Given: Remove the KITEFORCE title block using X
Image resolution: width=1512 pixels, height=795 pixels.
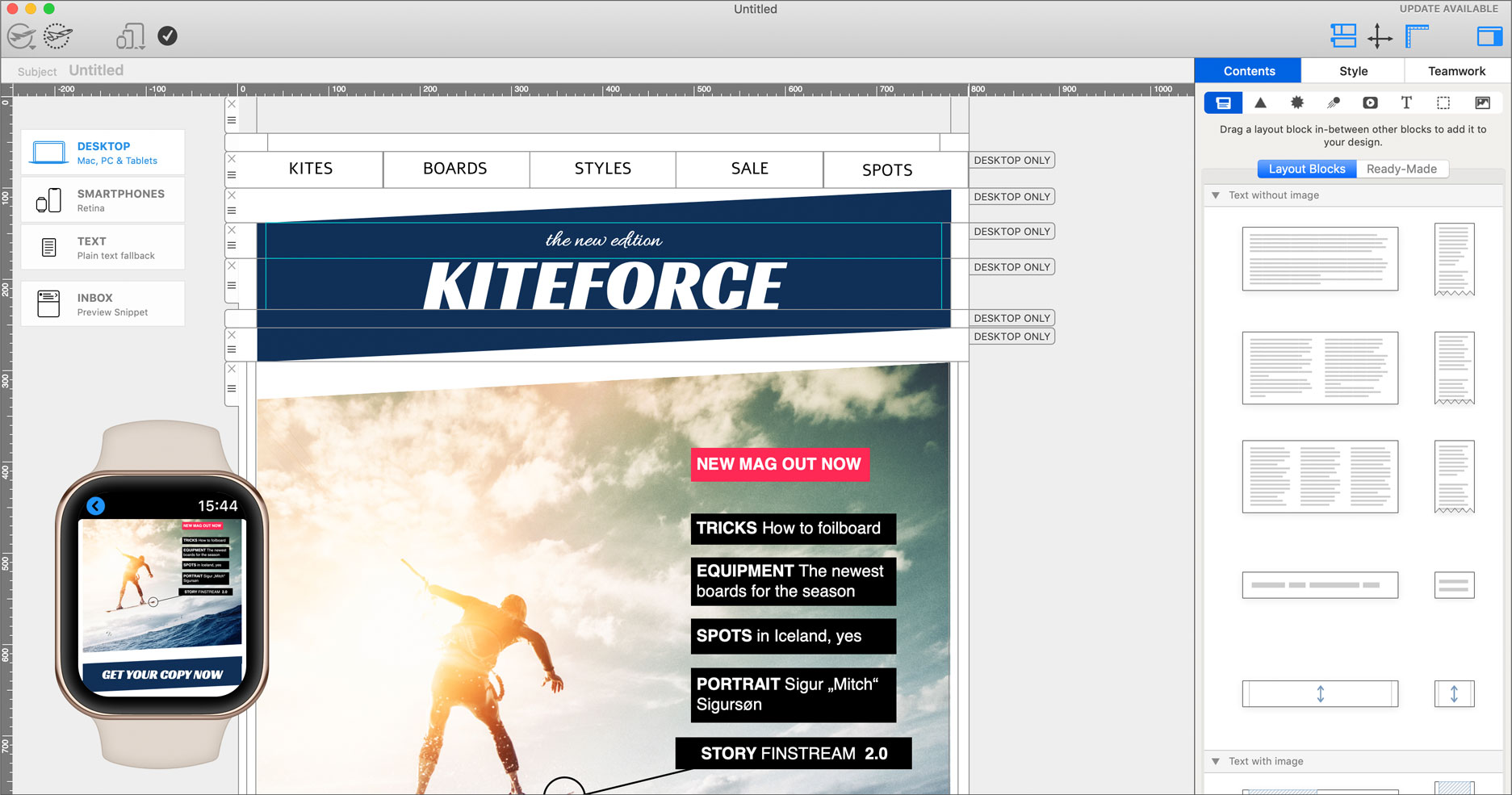Looking at the screenshot, I should pyautogui.click(x=232, y=266).
